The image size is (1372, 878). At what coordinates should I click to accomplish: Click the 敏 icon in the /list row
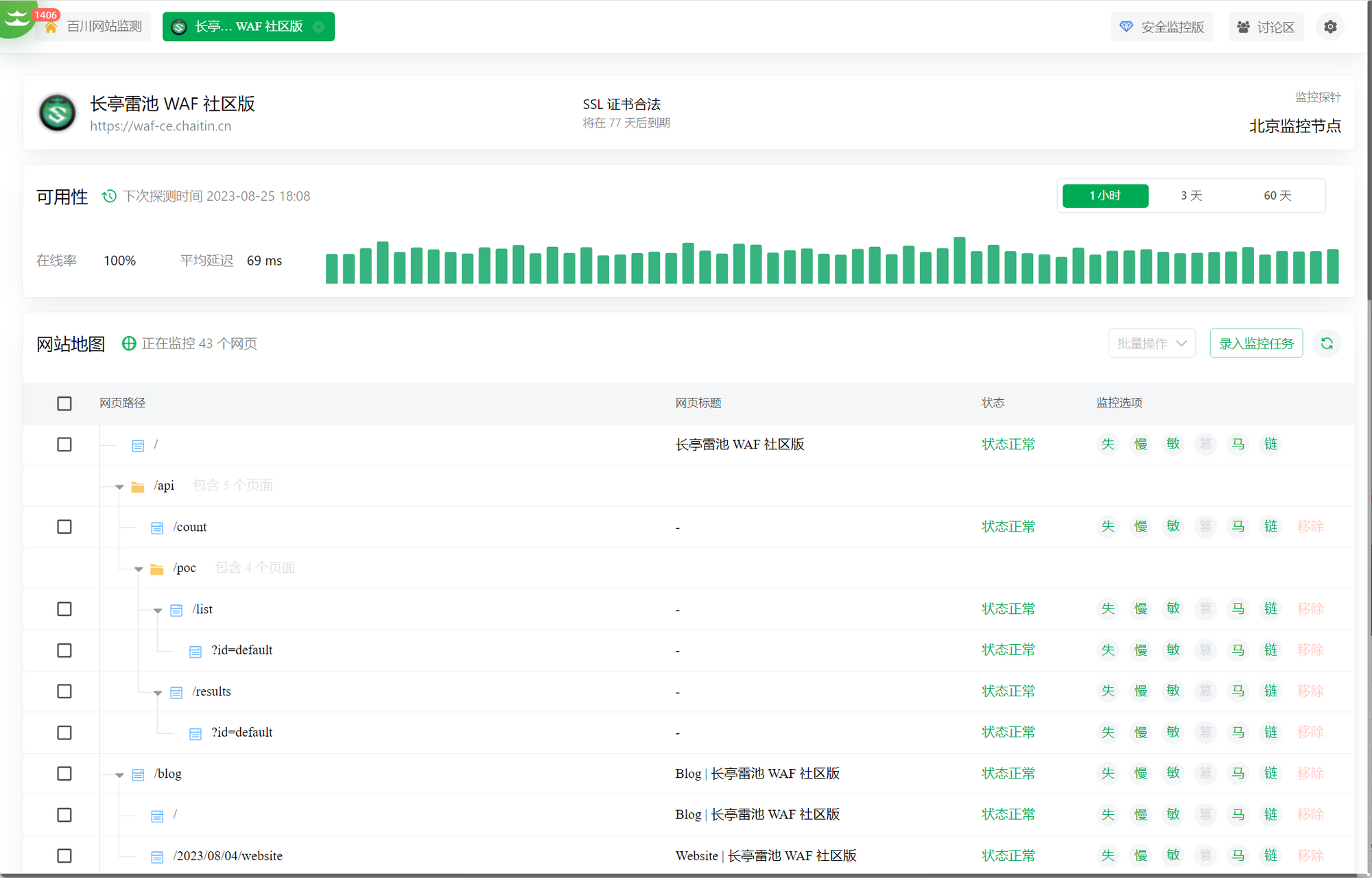pos(1173,609)
